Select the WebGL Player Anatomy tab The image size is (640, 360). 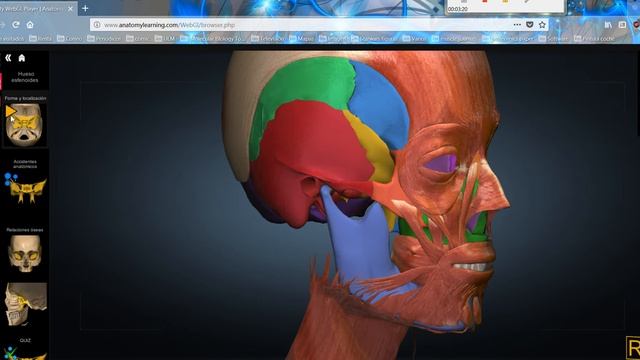(x=37, y=9)
